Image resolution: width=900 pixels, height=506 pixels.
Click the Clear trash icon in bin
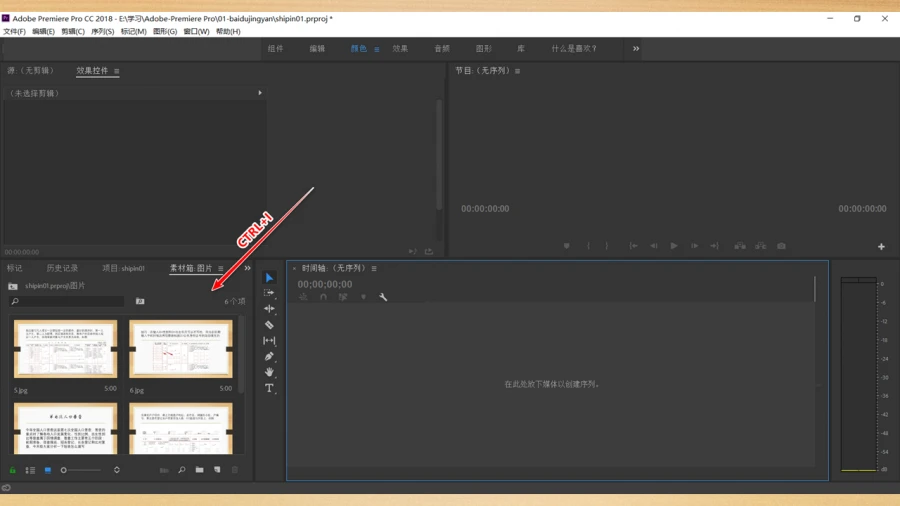click(235, 470)
